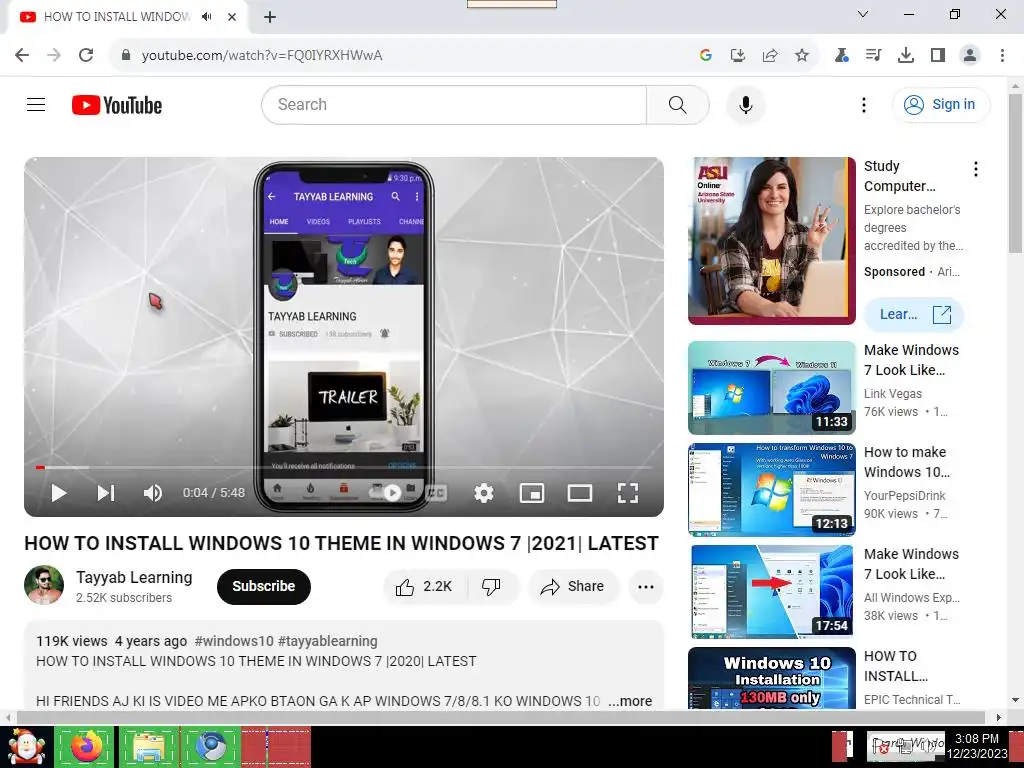Like the video with 2.2K likes
The width and height of the screenshot is (1024, 768).
tap(425, 586)
